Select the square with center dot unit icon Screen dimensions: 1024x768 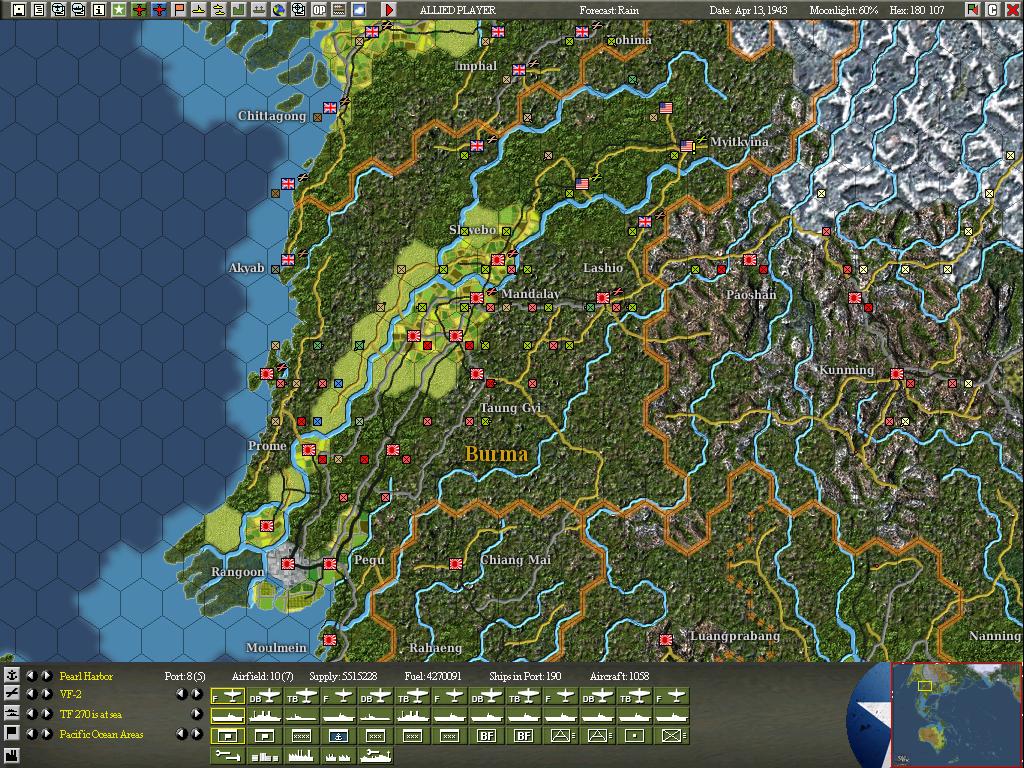[634, 736]
